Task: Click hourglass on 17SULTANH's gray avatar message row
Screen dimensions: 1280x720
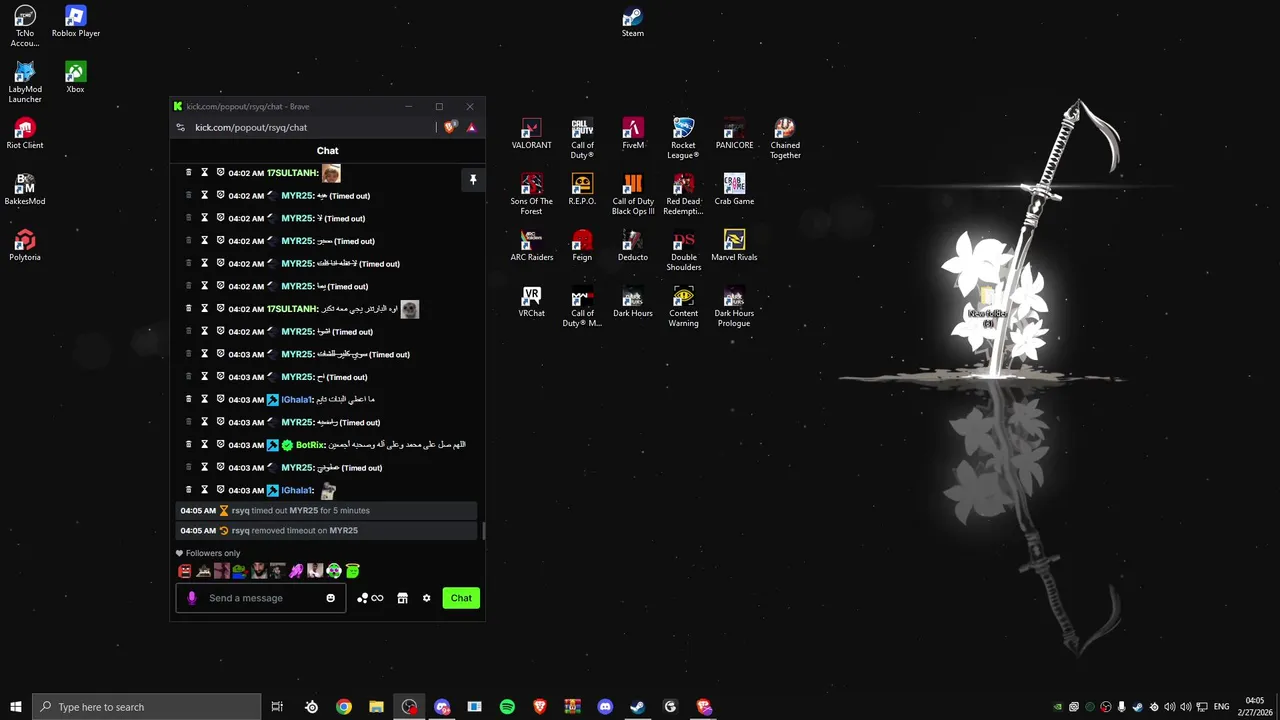Action: (x=204, y=309)
